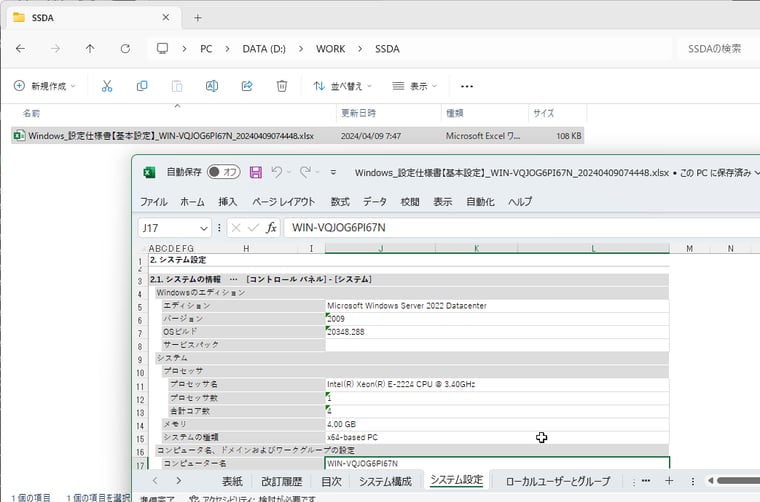760x502 pixels.
Task: Open the データ ribbon tab
Action: point(375,202)
